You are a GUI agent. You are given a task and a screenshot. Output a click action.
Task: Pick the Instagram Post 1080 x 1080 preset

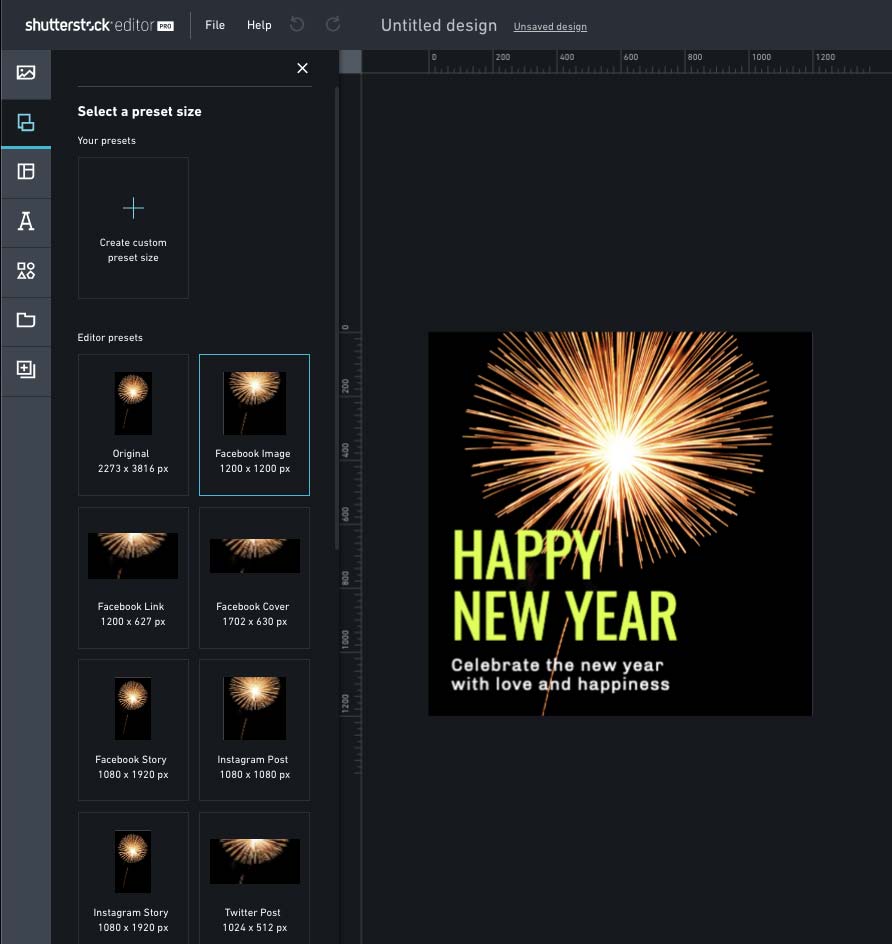tap(254, 730)
